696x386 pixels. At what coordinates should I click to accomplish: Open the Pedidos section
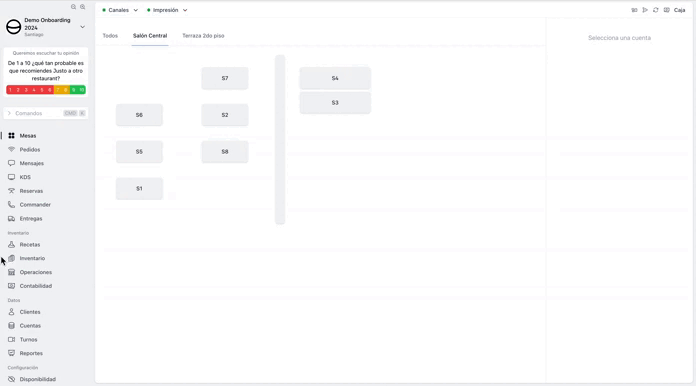[30, 150]
